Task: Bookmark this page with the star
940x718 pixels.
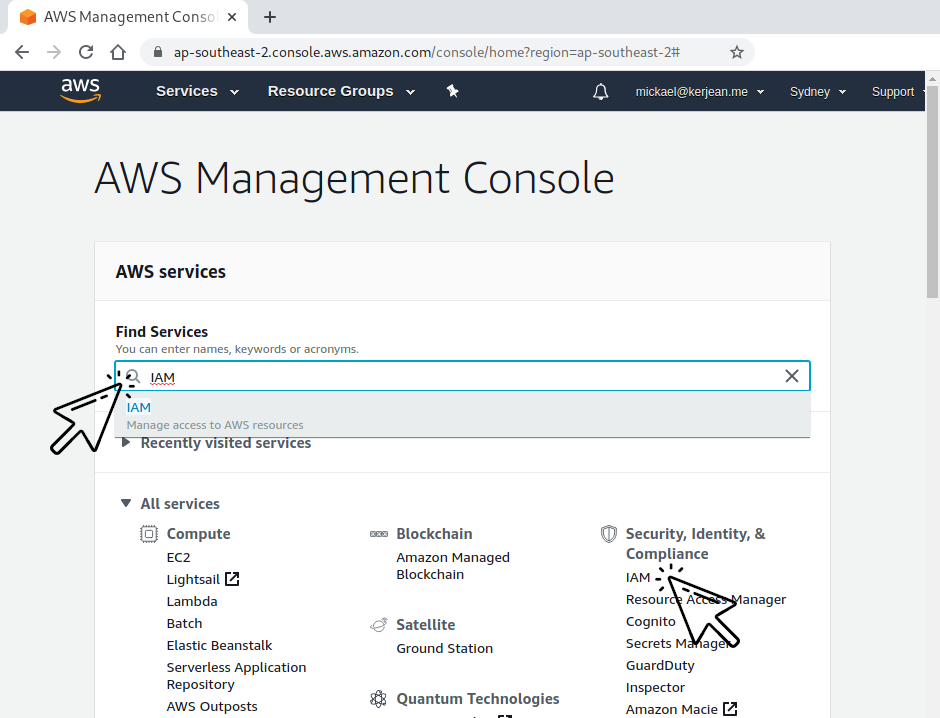Action: tap(737, 52)
